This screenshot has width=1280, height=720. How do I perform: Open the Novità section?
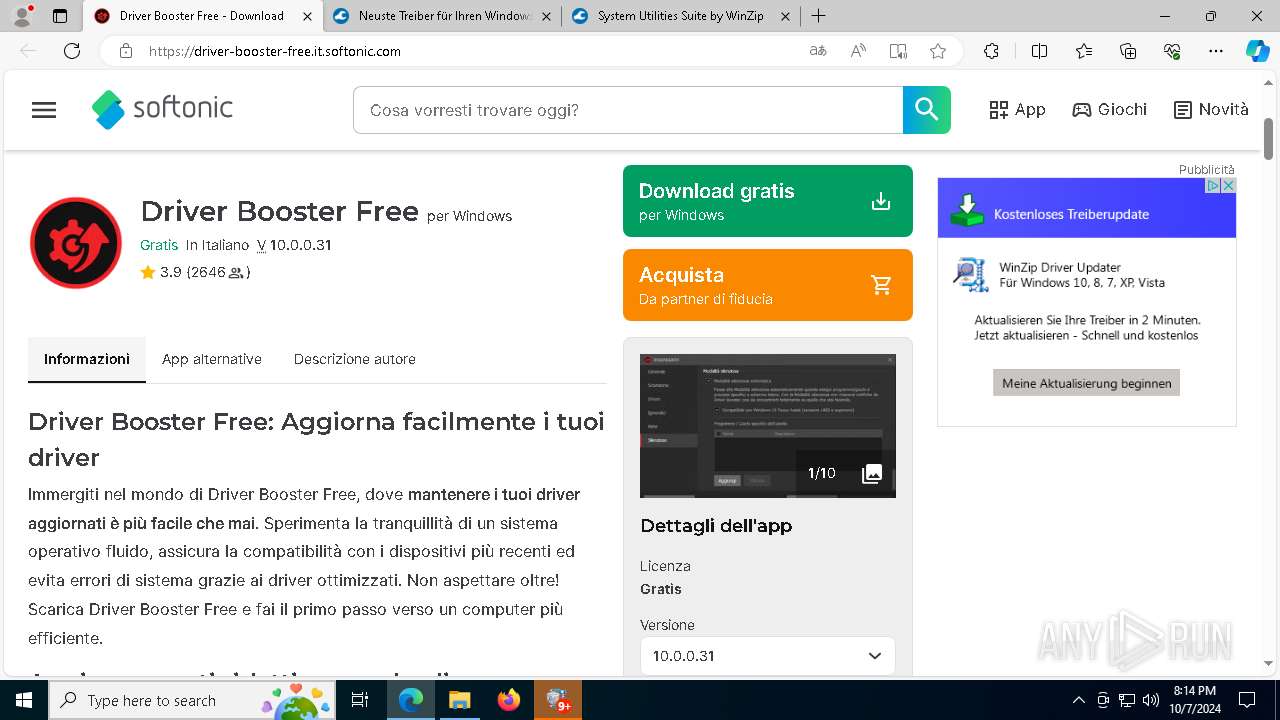1211,110
